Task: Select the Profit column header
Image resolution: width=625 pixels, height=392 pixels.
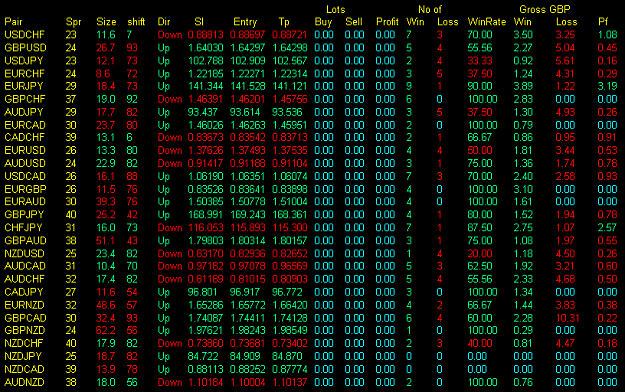Action: (x=387, y=22)
